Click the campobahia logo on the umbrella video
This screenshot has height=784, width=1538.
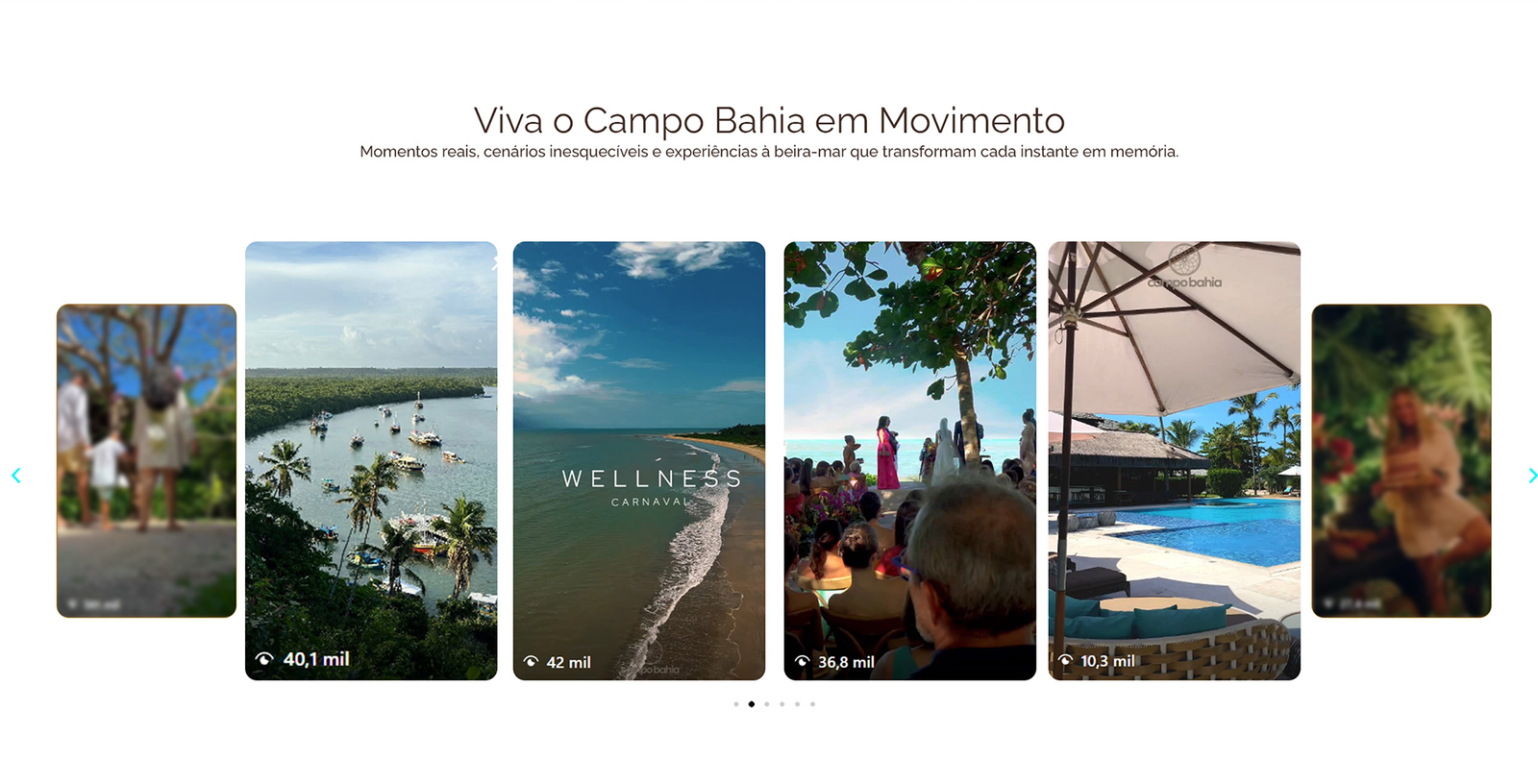(1184, 268)
